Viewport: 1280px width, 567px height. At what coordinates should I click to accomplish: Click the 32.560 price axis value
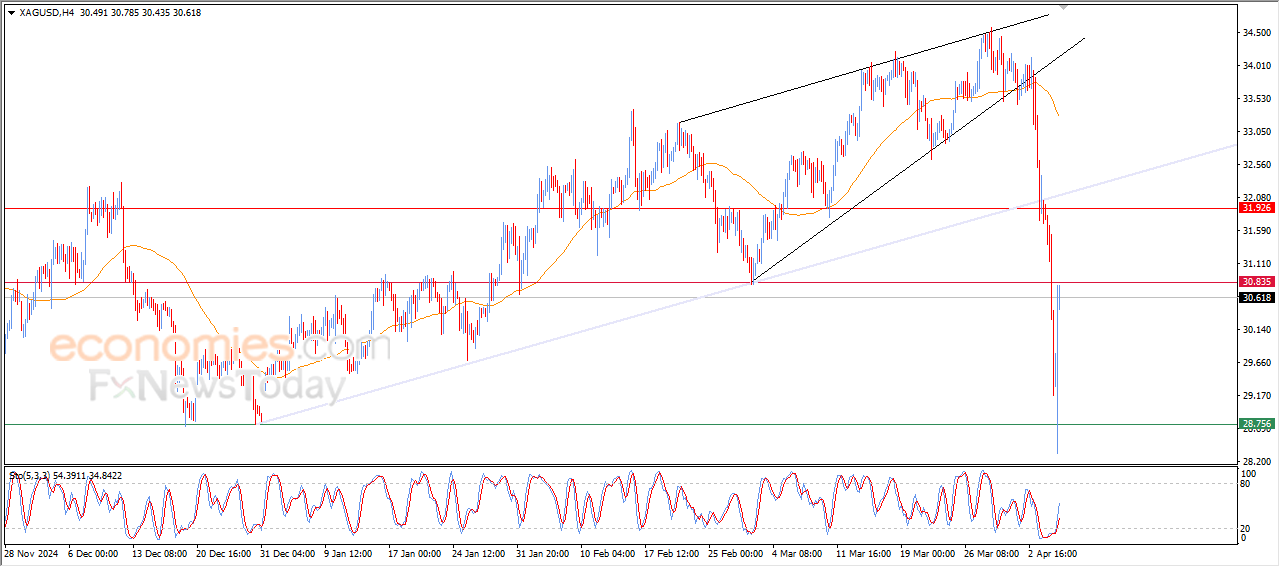[x=1257, y=165]
